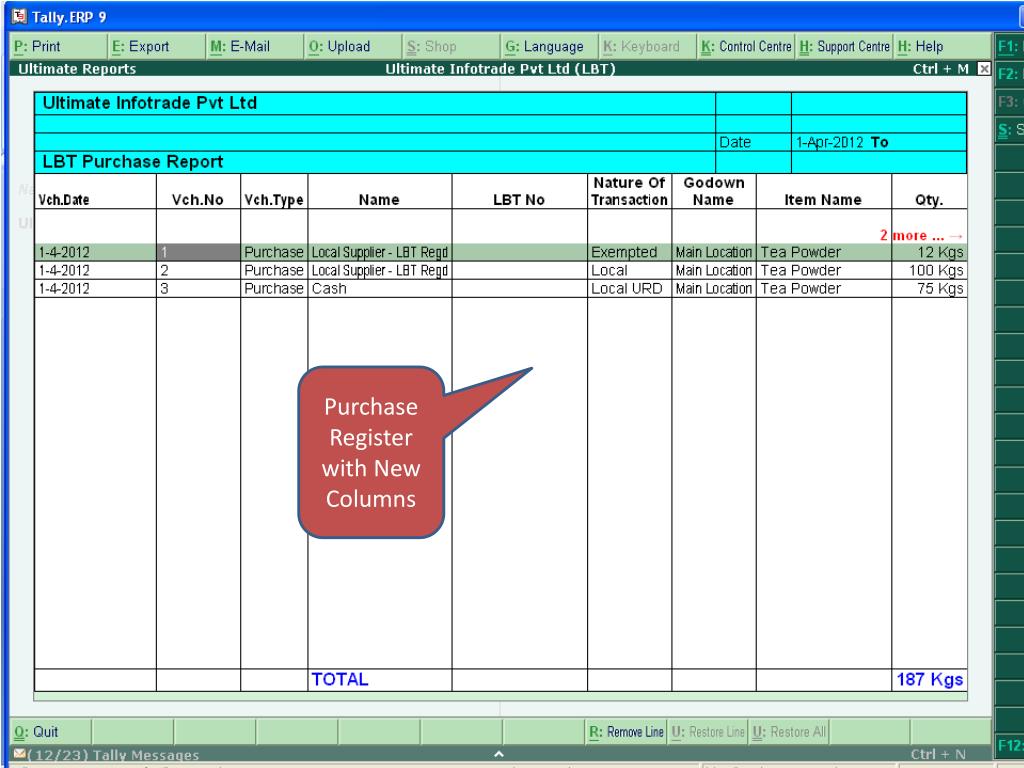Open the Upload option
Image resolution: width=1024 pixels, height=768 pixels.
[x=353, y=46]
